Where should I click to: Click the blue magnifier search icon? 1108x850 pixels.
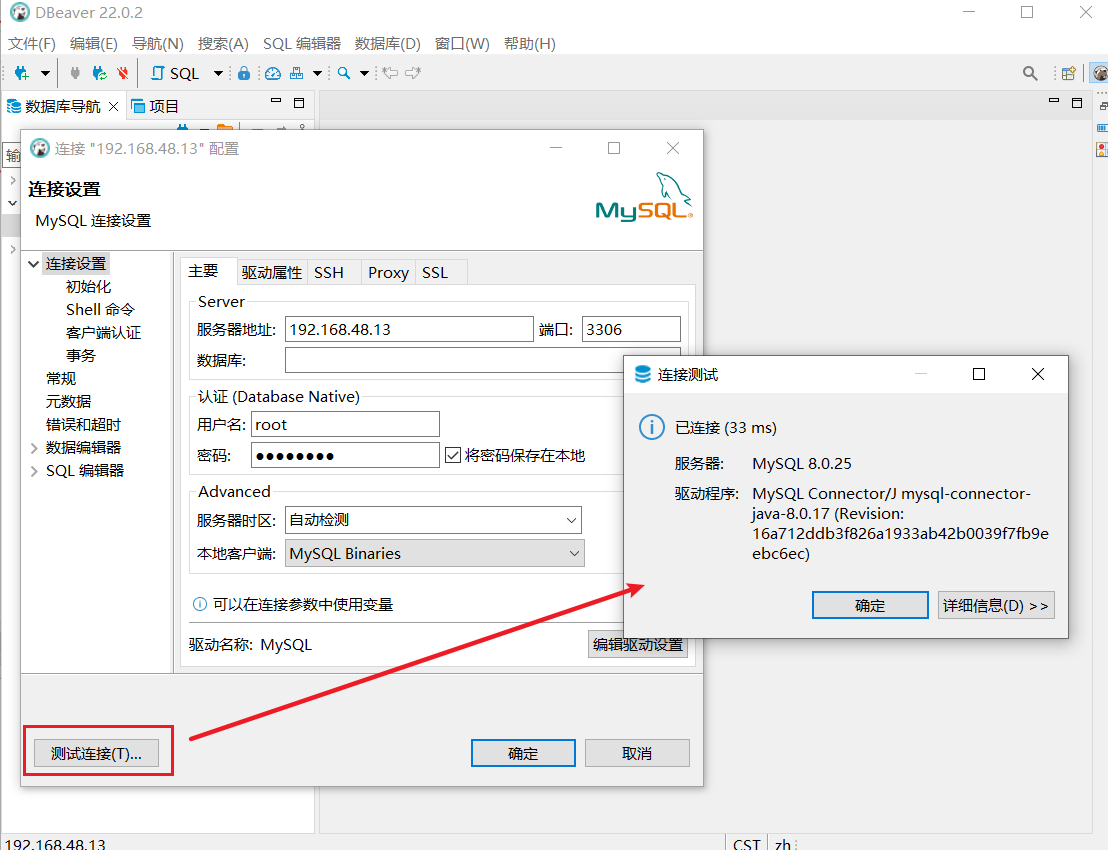click(344, 73)
